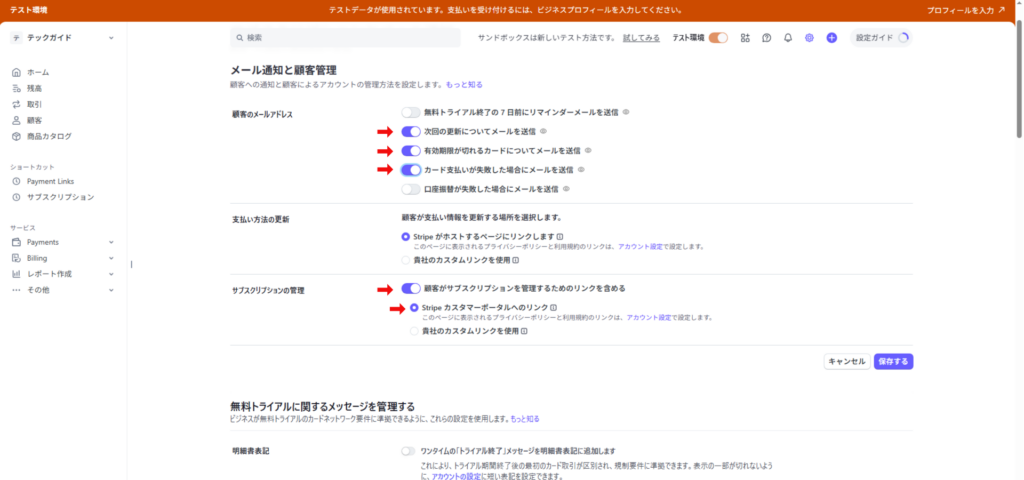This screenshot has width=1024, height=480.
Task: Info icon beside Stripe カスタマーポータルへのリンク
Action: pyautogui.click(x=553, y=308)
